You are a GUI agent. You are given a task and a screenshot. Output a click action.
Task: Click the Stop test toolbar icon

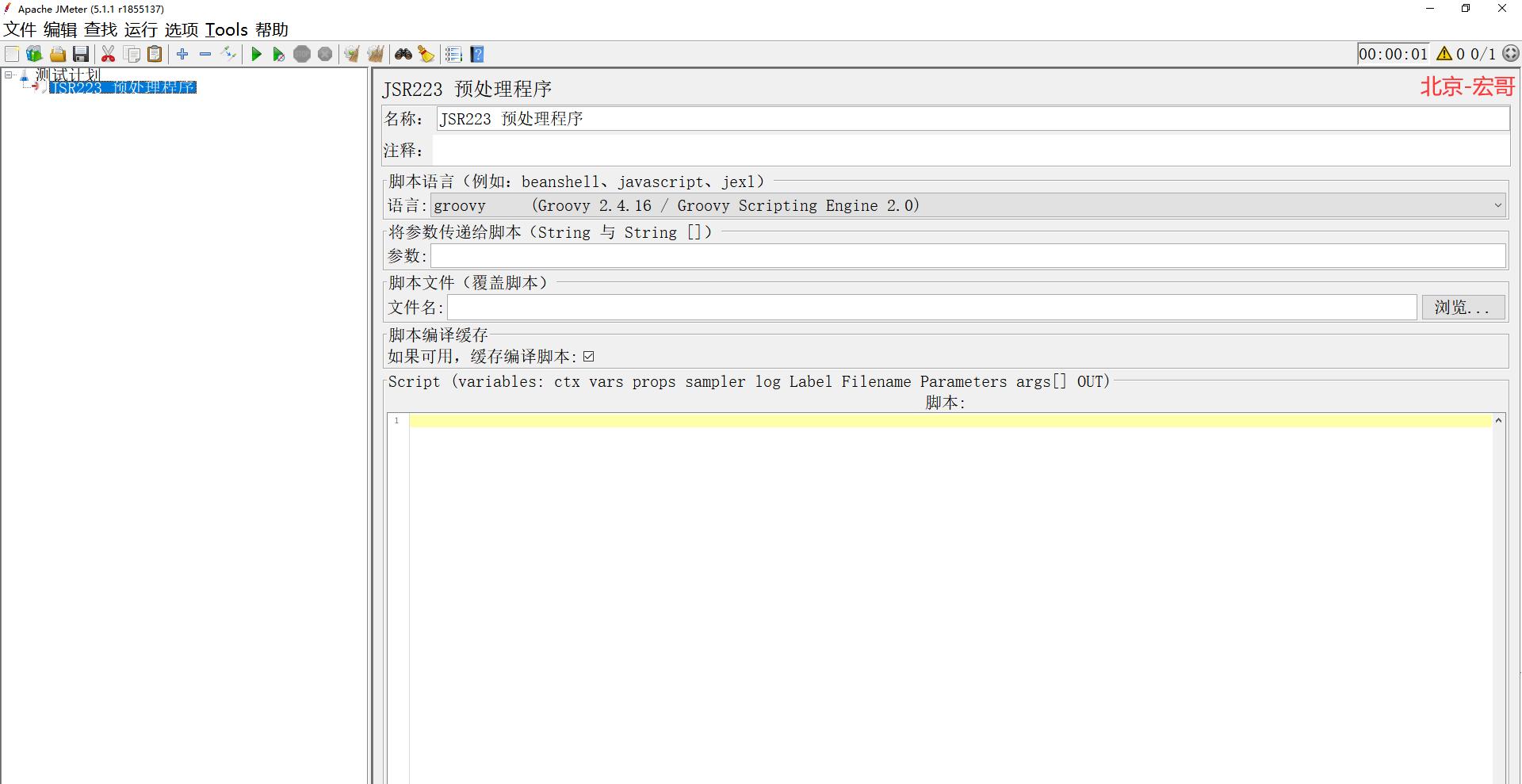coord(302,54)
